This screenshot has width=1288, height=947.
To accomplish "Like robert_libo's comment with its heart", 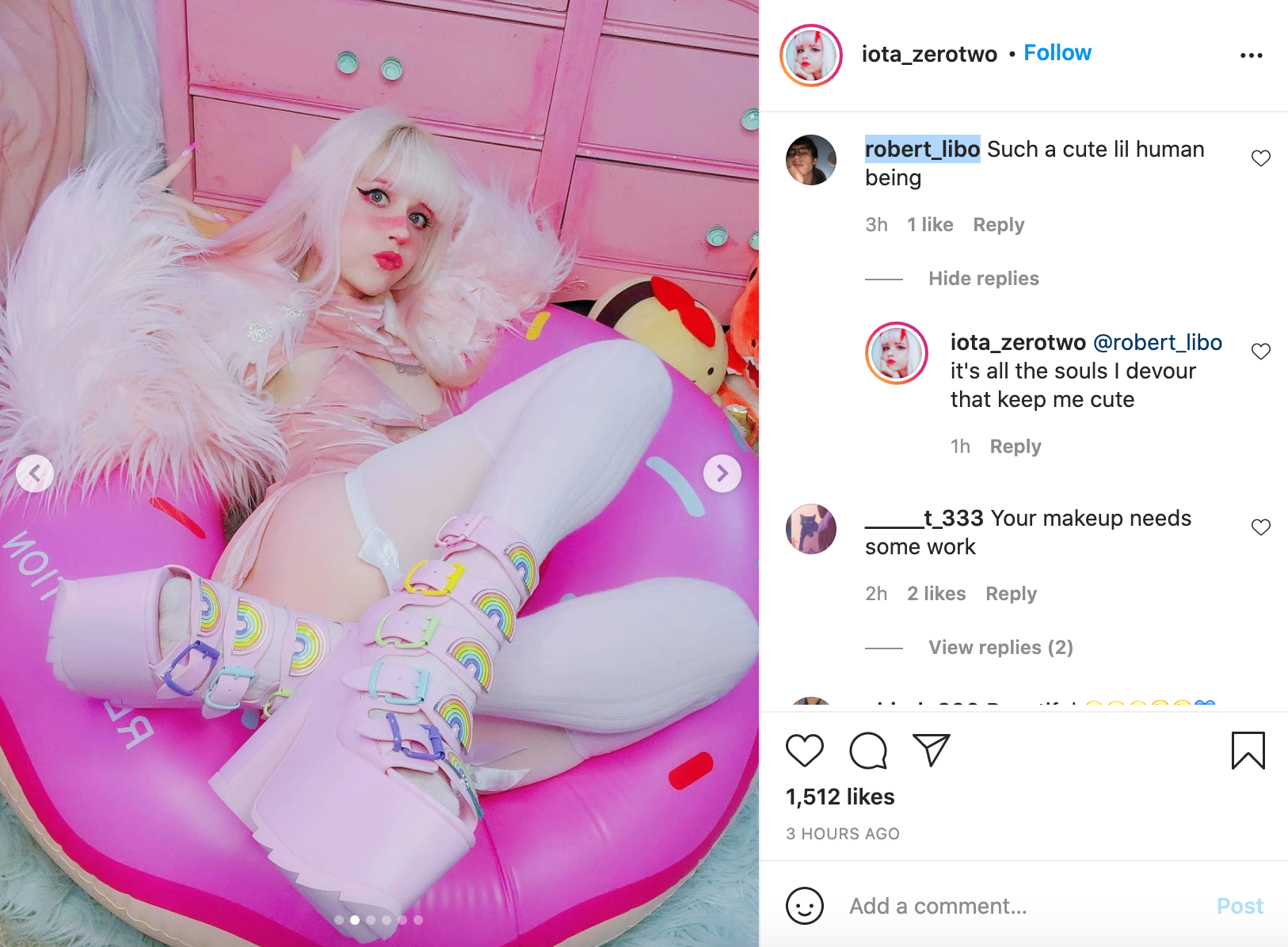I will tap(1261, 158).
